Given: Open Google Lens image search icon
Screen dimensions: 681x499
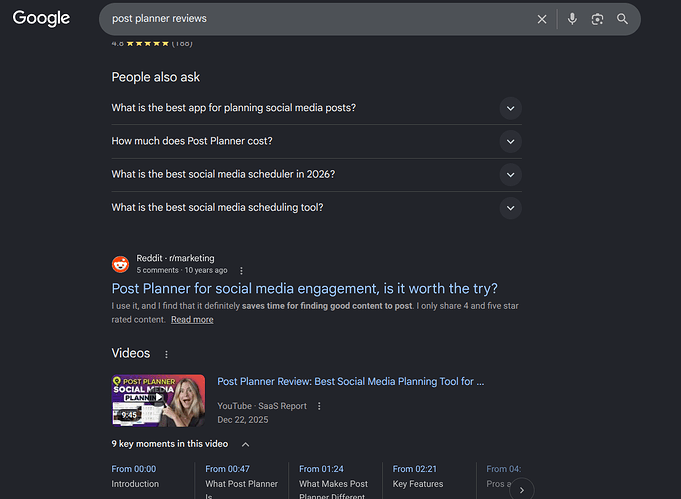Looking at the screenshot, I should point(597,19).
